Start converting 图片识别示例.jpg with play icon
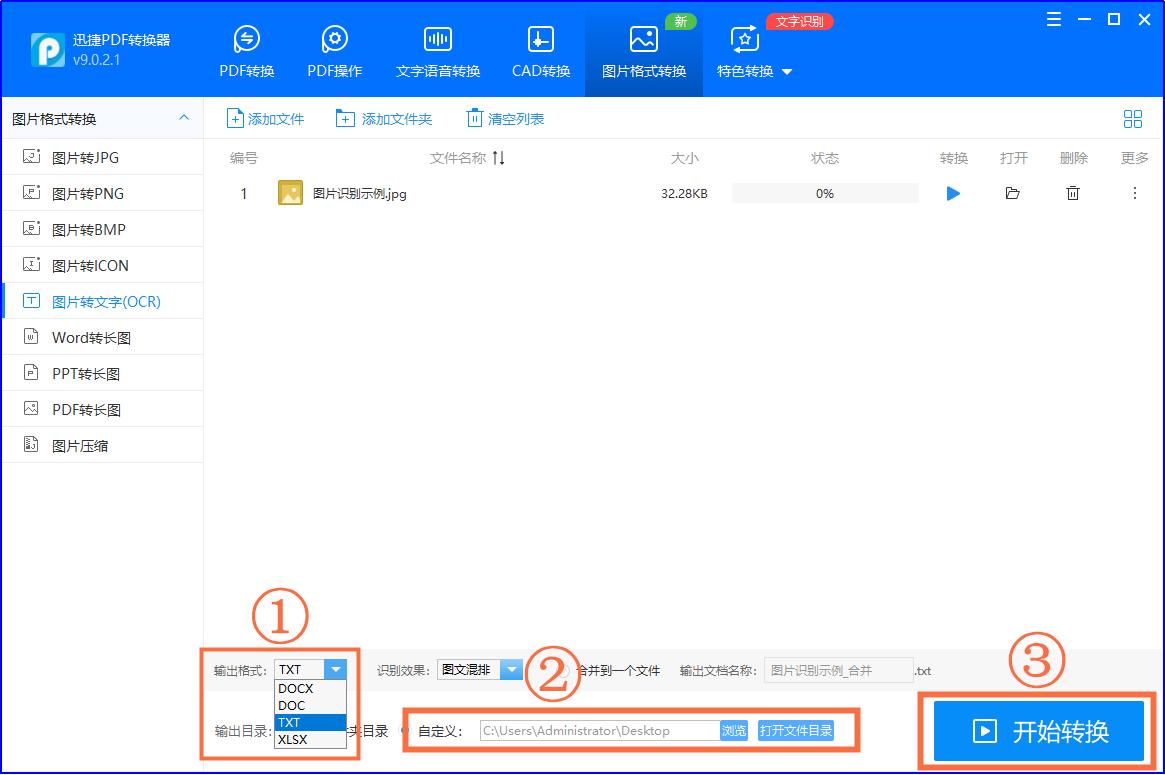The width and height of the screenshot is (1165, 775). pos(953,194)
